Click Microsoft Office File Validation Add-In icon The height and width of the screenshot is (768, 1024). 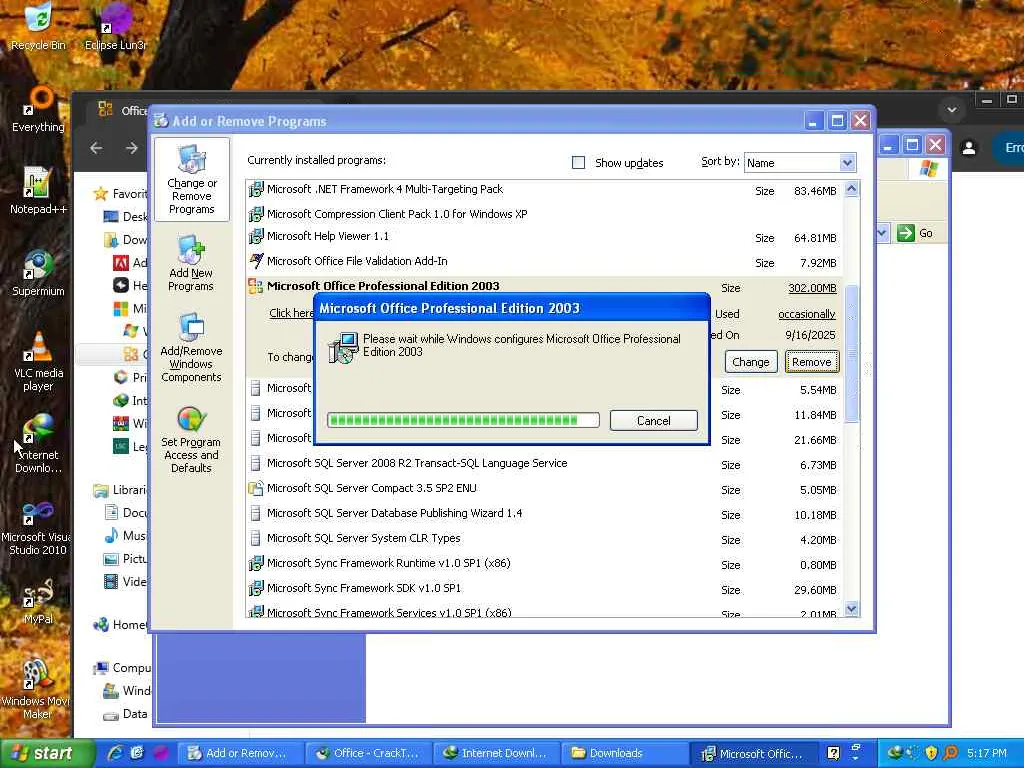pyautogui.click(x=256, y=261)
